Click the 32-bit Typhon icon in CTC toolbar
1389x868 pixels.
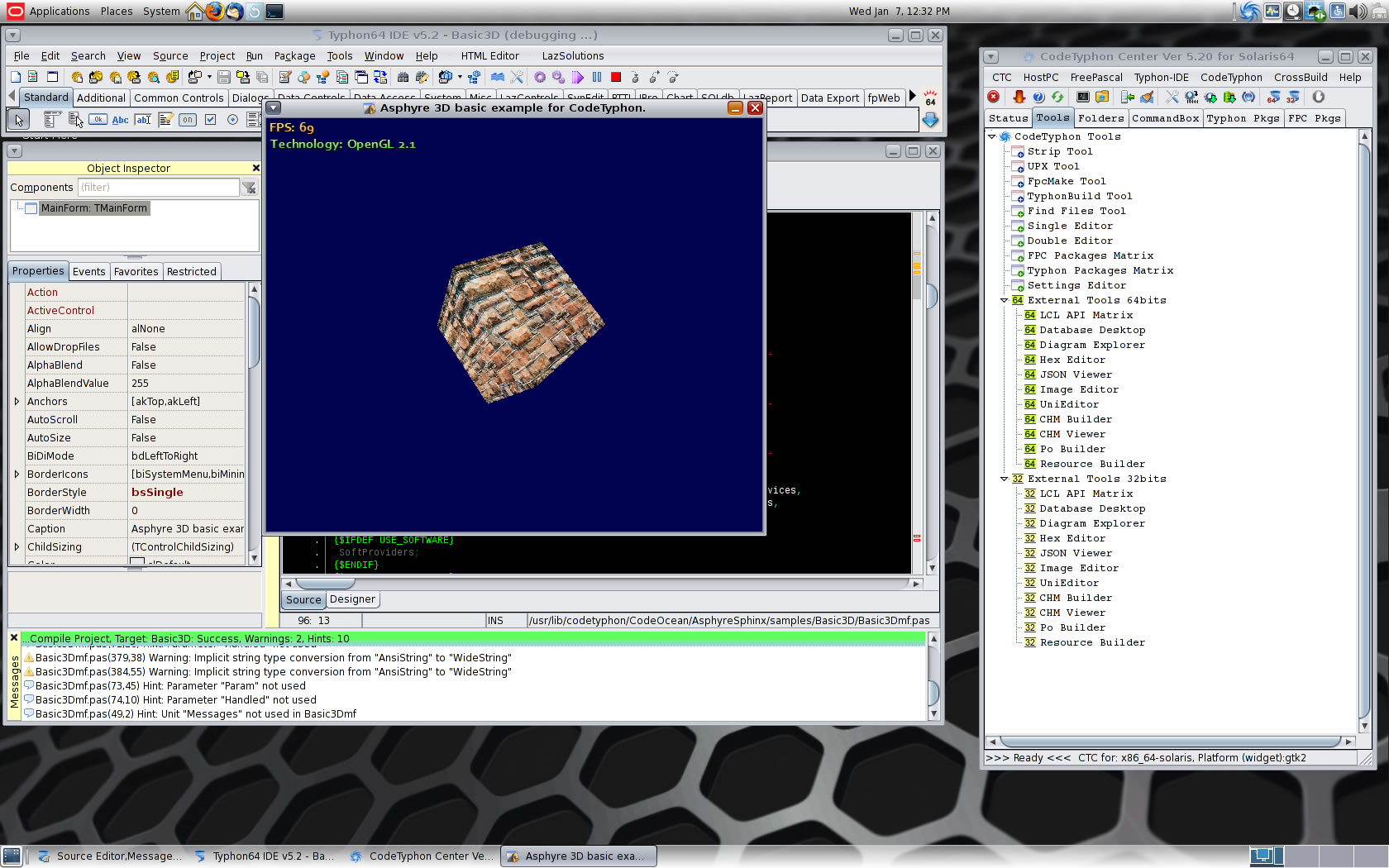click(1293, 97)
